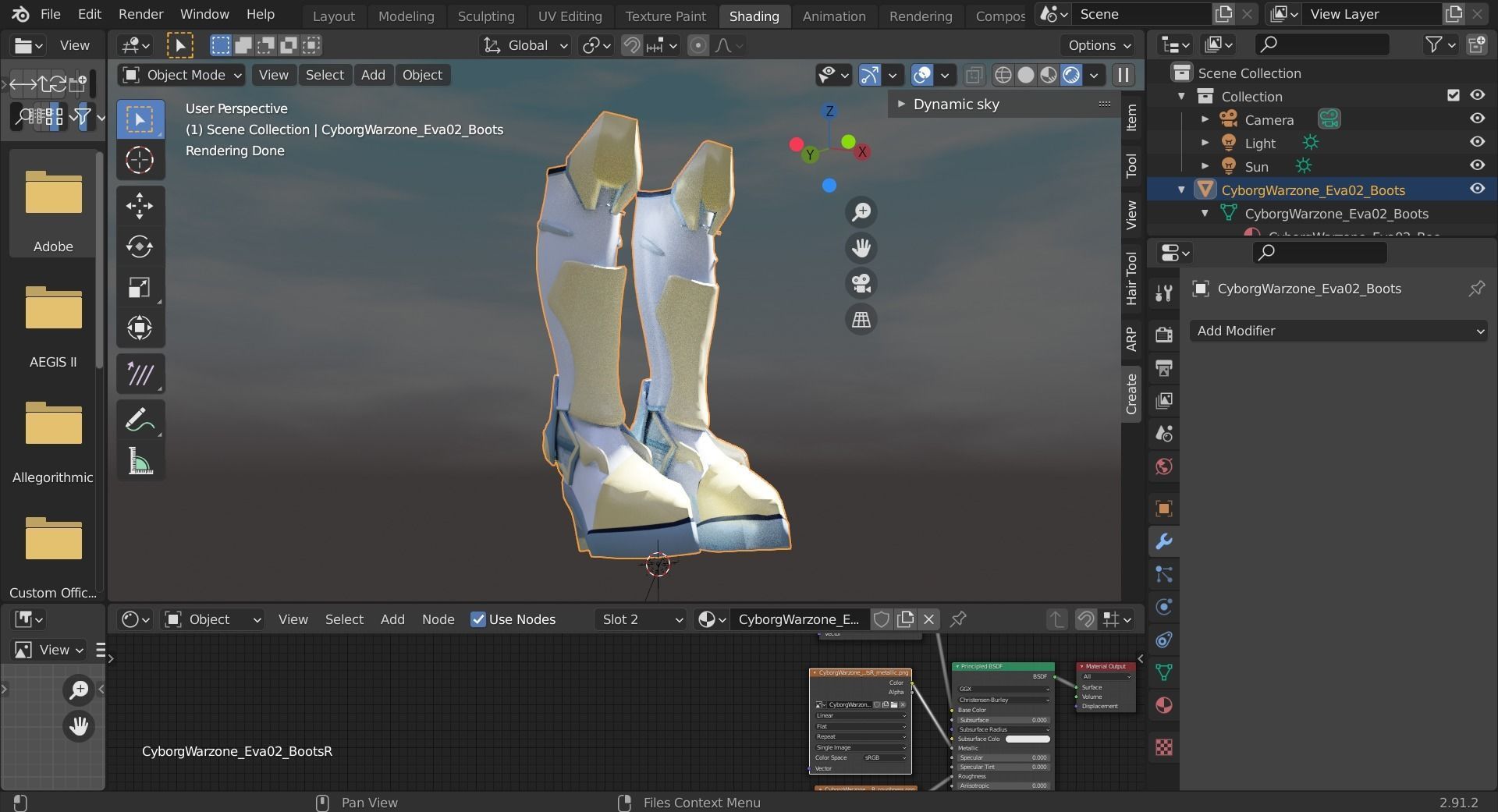Unlink material with the X button
The width and height of the screenshot is (1498, 812).
[x=928, y=619]
